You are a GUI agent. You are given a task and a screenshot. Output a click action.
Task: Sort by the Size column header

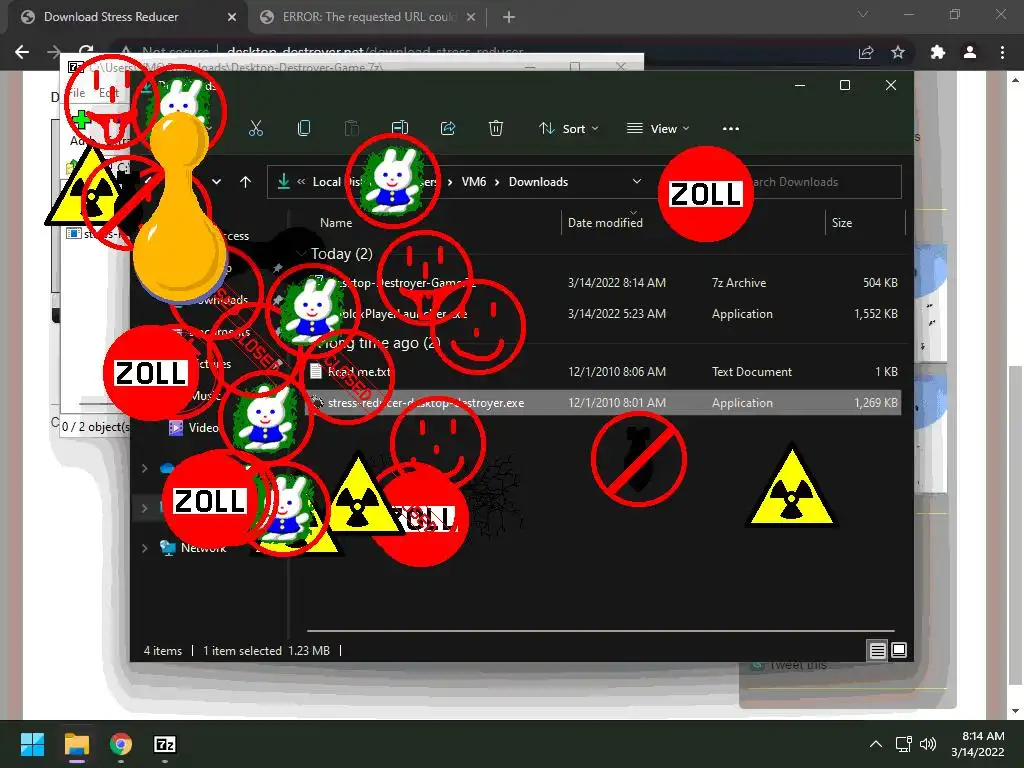[842, 223]
